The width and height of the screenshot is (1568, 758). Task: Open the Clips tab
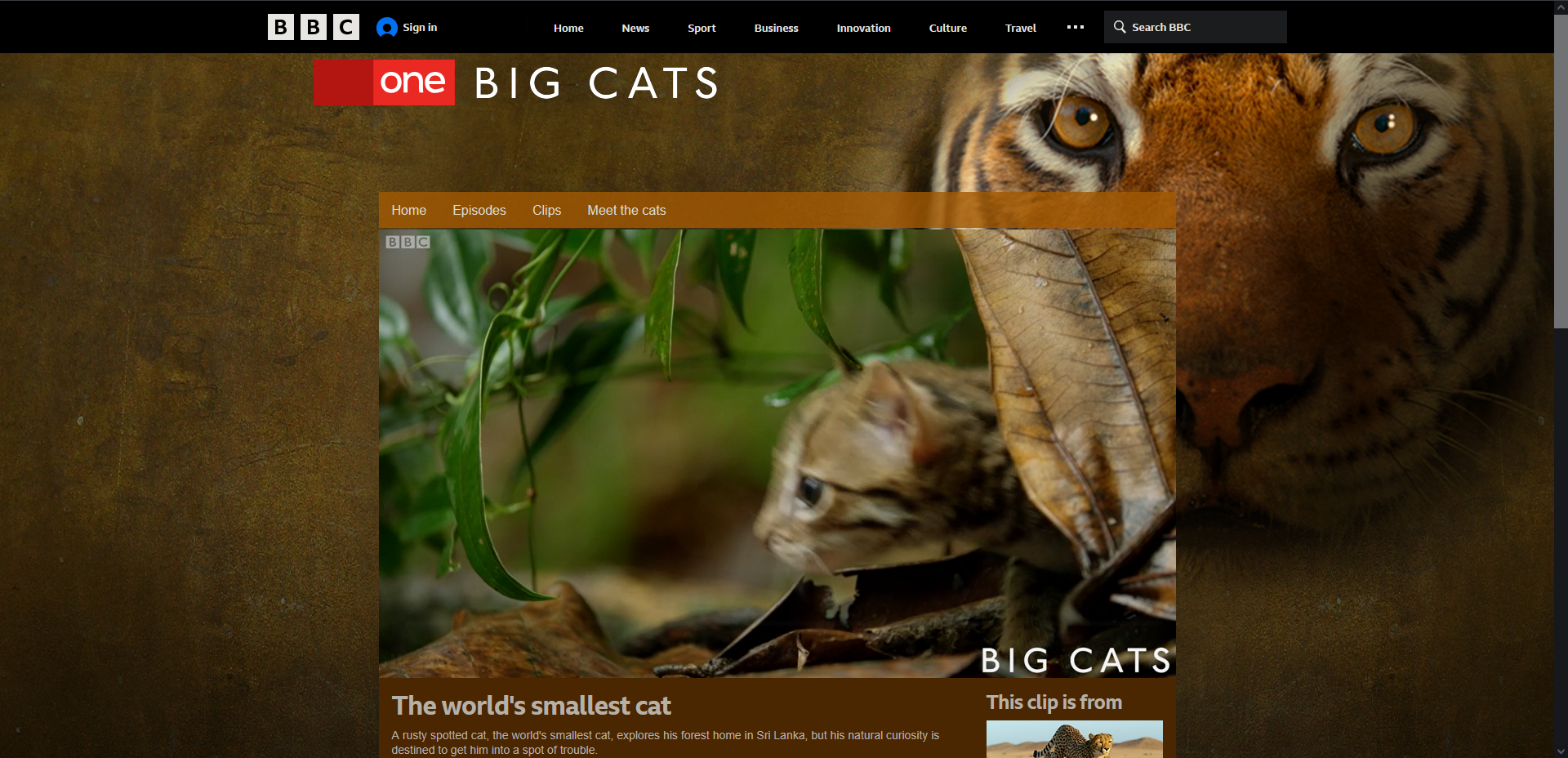547,211
